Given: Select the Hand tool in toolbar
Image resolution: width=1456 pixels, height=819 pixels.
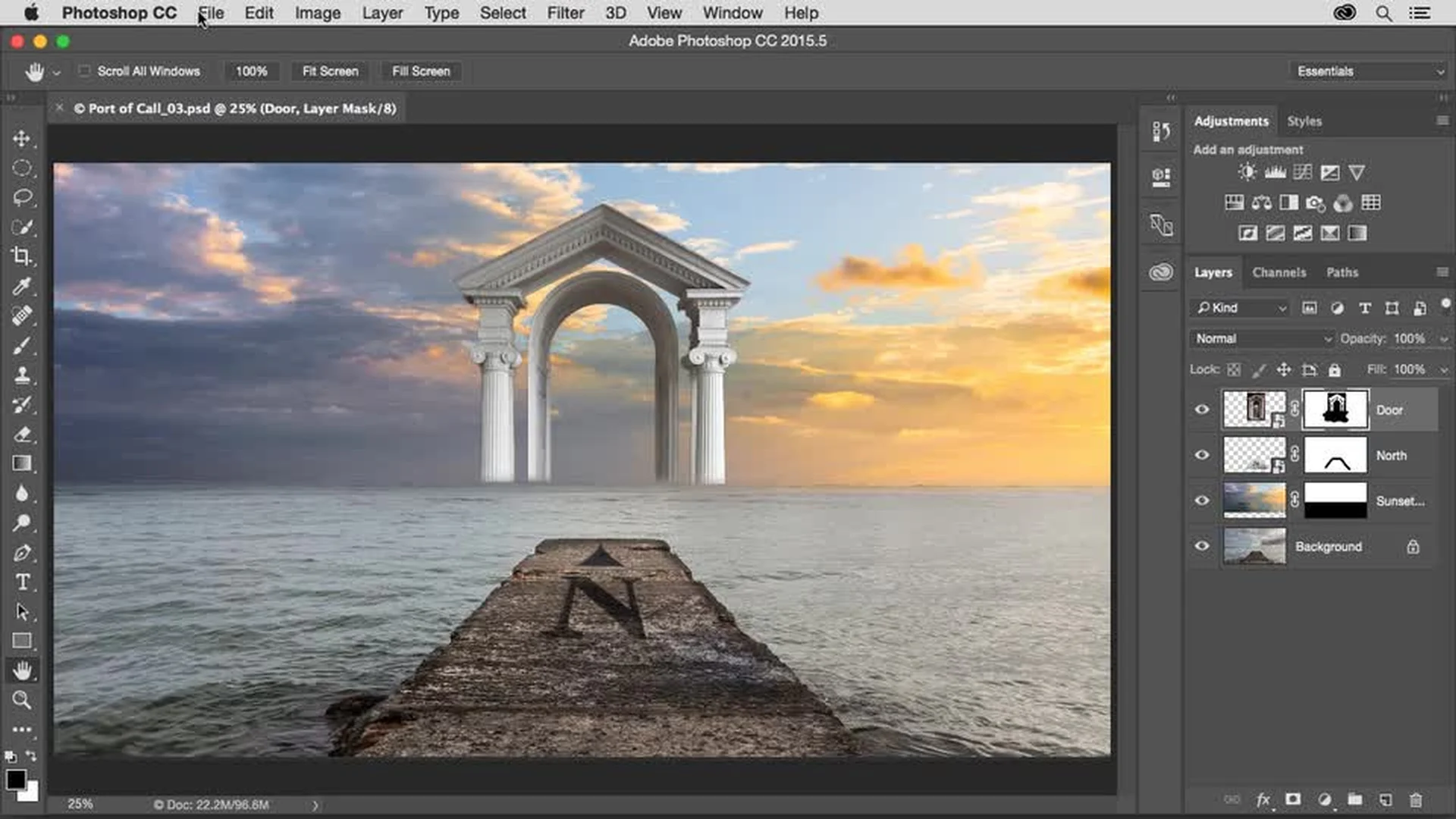Looking at the screenshot, I should click(x=21, y=670).
